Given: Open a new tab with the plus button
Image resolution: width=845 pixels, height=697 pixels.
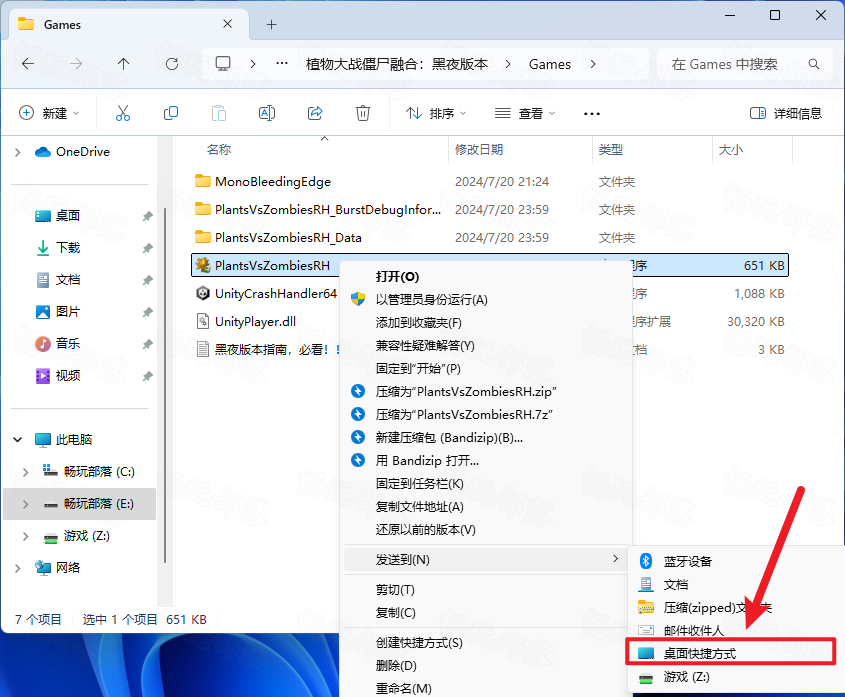Looking at the screenshot, I should pyautogui.click(x=272, y=24).
